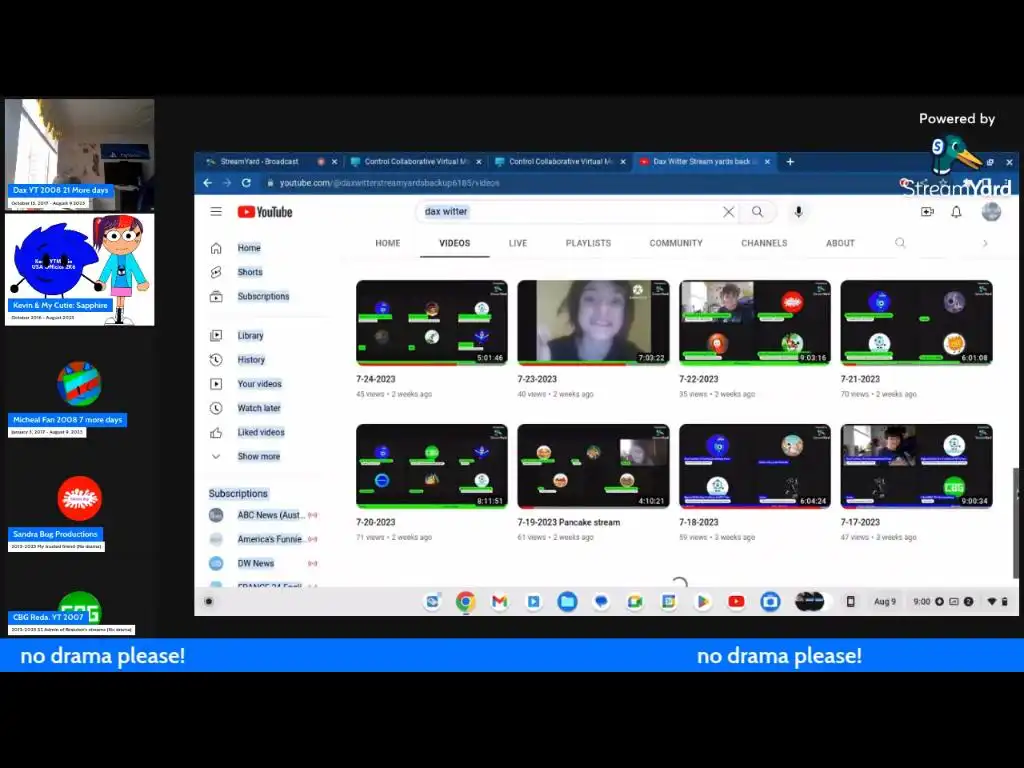Open the 7-21-2023 video thumbnail
This screenshot has width=1024, height=768.
(916, 323)
